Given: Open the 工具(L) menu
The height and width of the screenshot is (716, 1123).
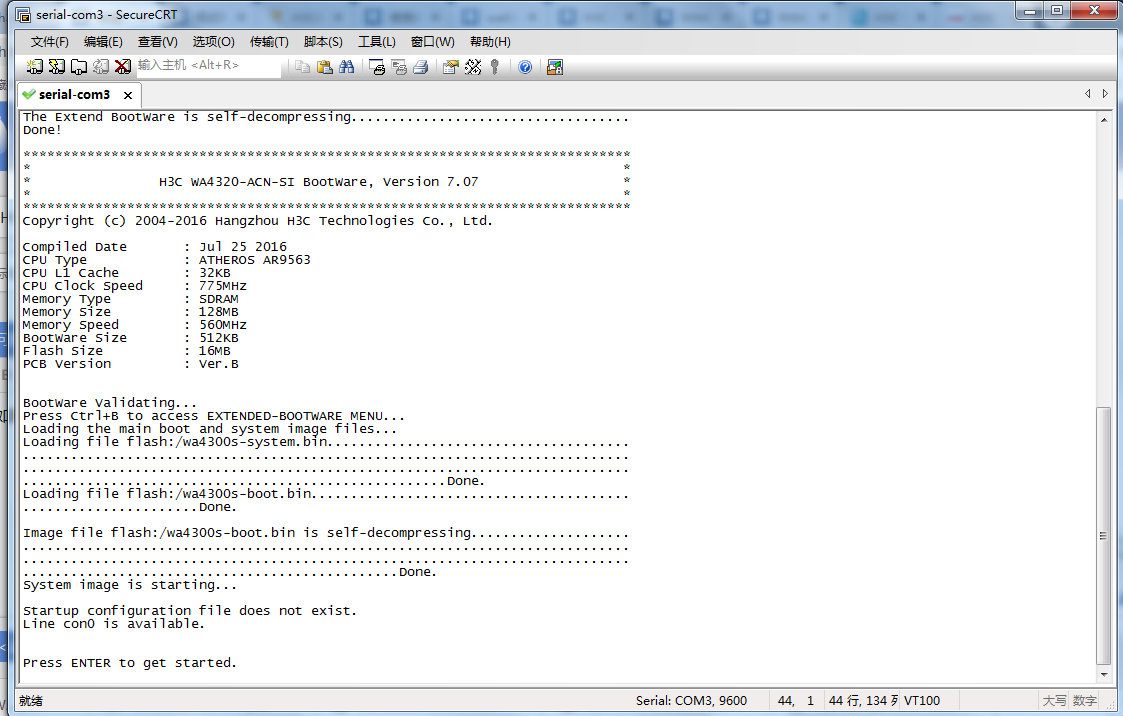Looking at the screenshot, I should [377, 42].
